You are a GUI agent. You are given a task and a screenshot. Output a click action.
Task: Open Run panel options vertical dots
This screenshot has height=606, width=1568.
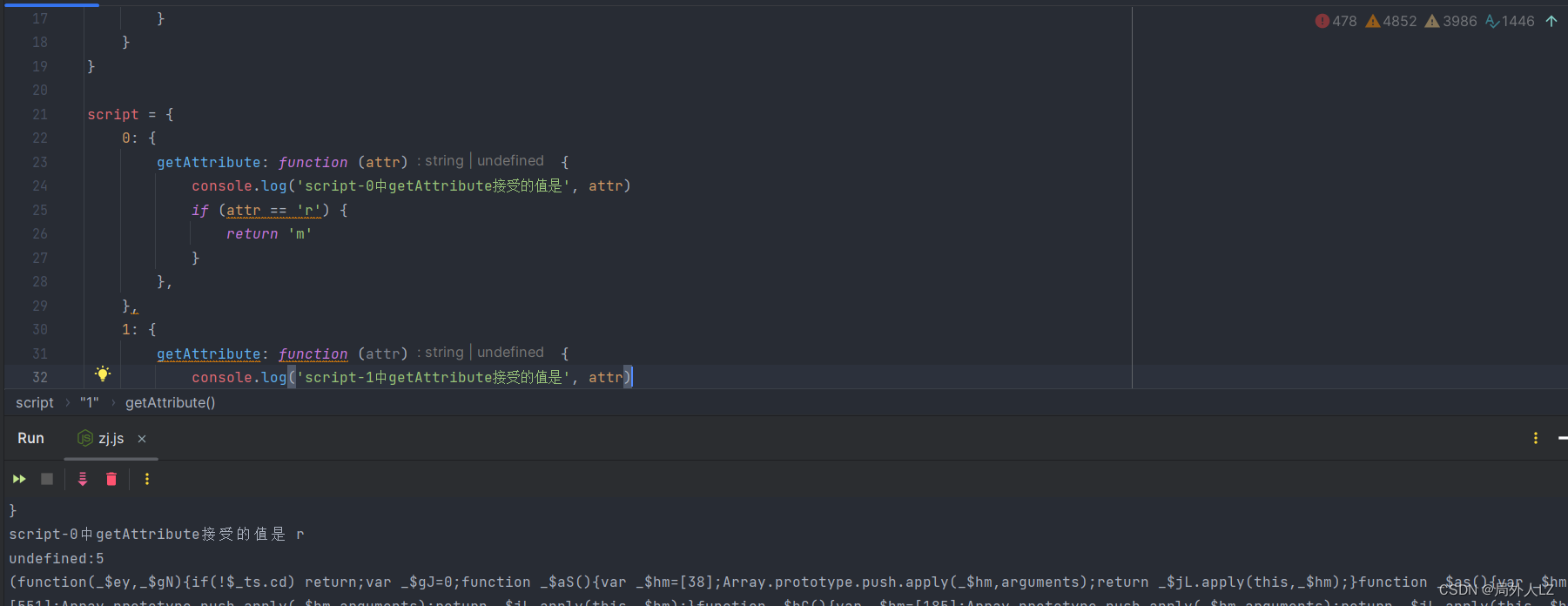coord(1536,438)
